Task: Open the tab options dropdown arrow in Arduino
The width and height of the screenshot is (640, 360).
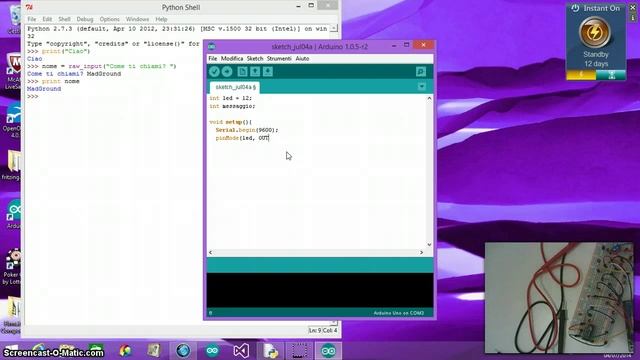Action: [422, 87]
